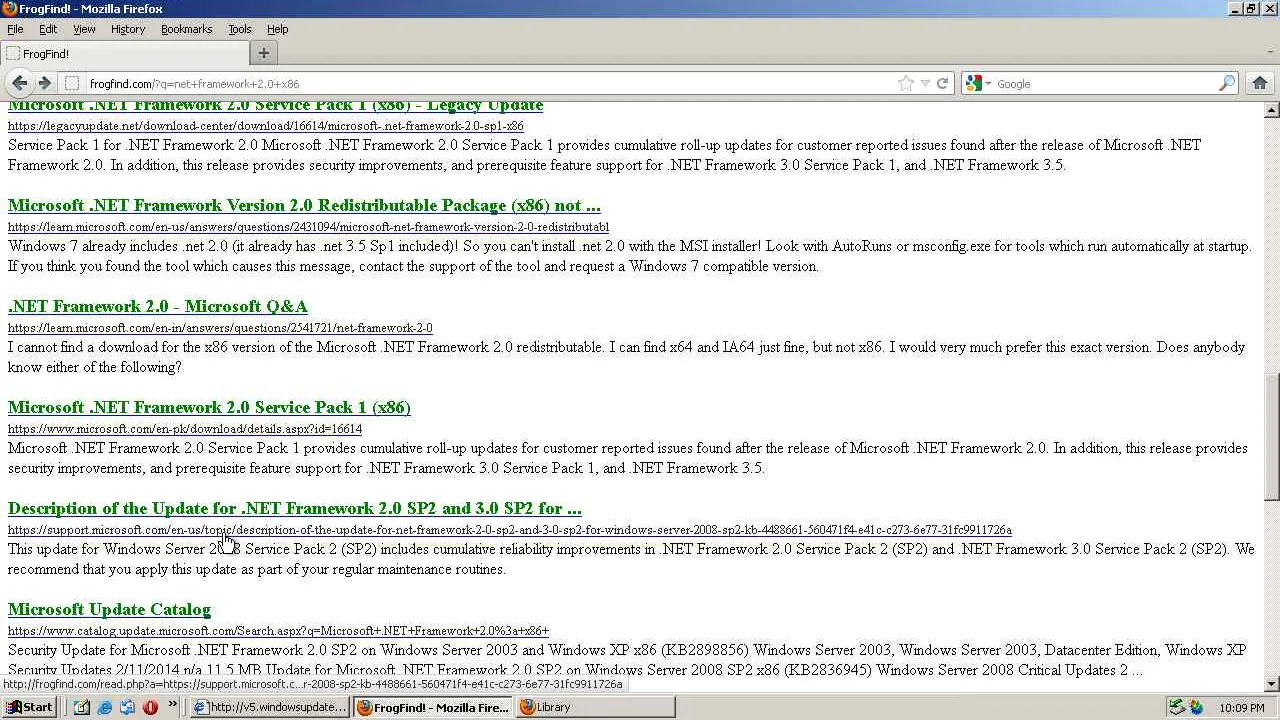Open the Google search engine selector
1280x720 pixels.
point(978,84)
